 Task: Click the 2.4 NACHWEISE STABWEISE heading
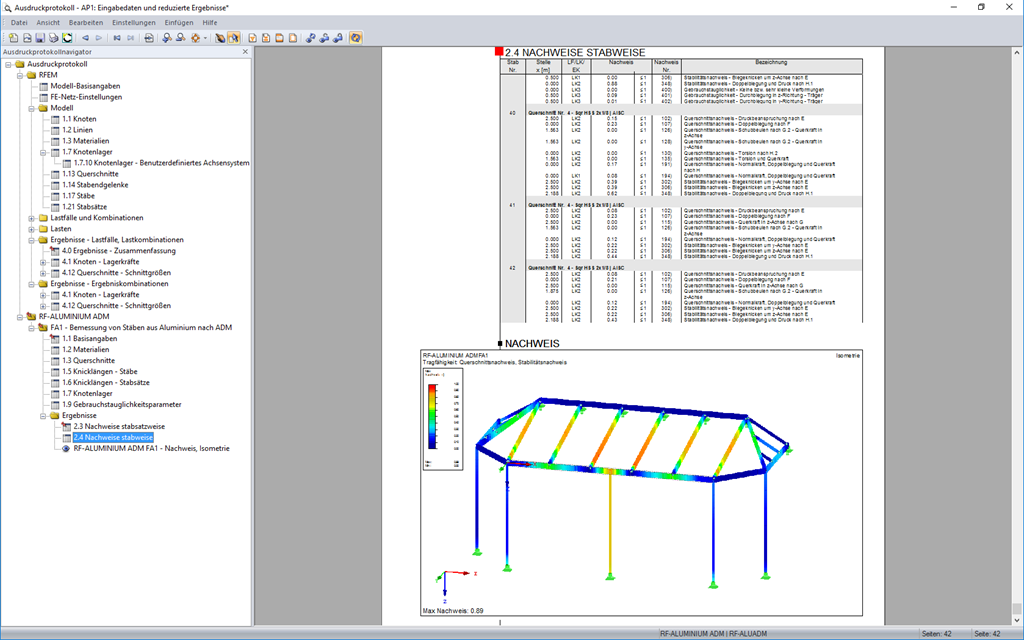[575, 52]
